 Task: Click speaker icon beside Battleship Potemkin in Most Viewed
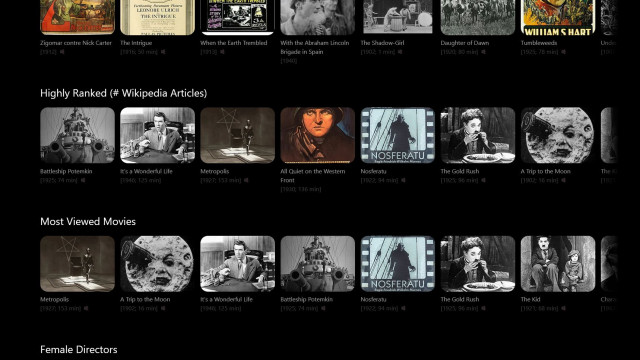323,309
